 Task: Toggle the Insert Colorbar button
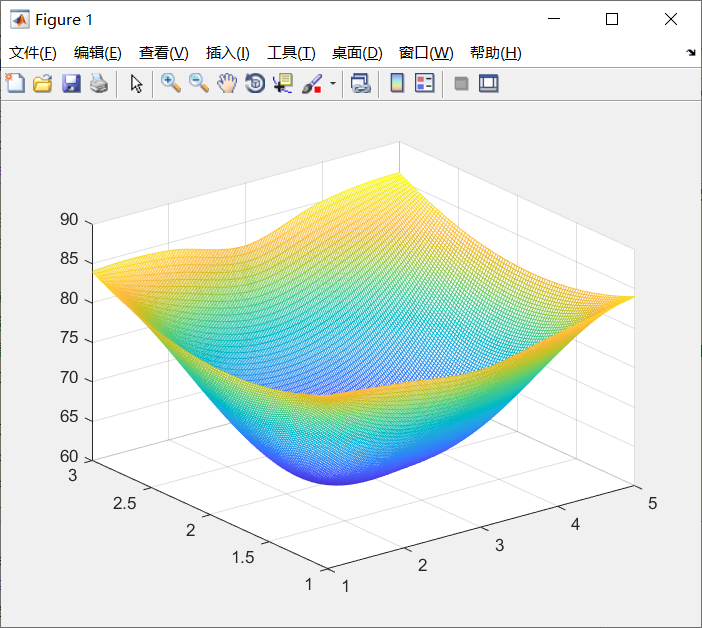point(397,84)
